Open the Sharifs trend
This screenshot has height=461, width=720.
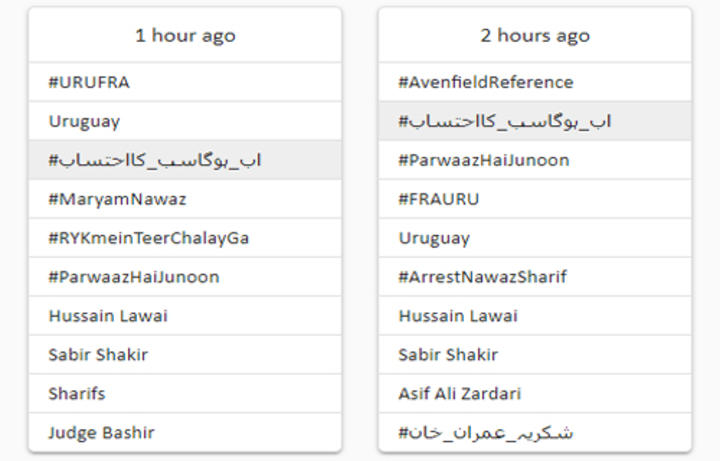click(x=185, y=394)
